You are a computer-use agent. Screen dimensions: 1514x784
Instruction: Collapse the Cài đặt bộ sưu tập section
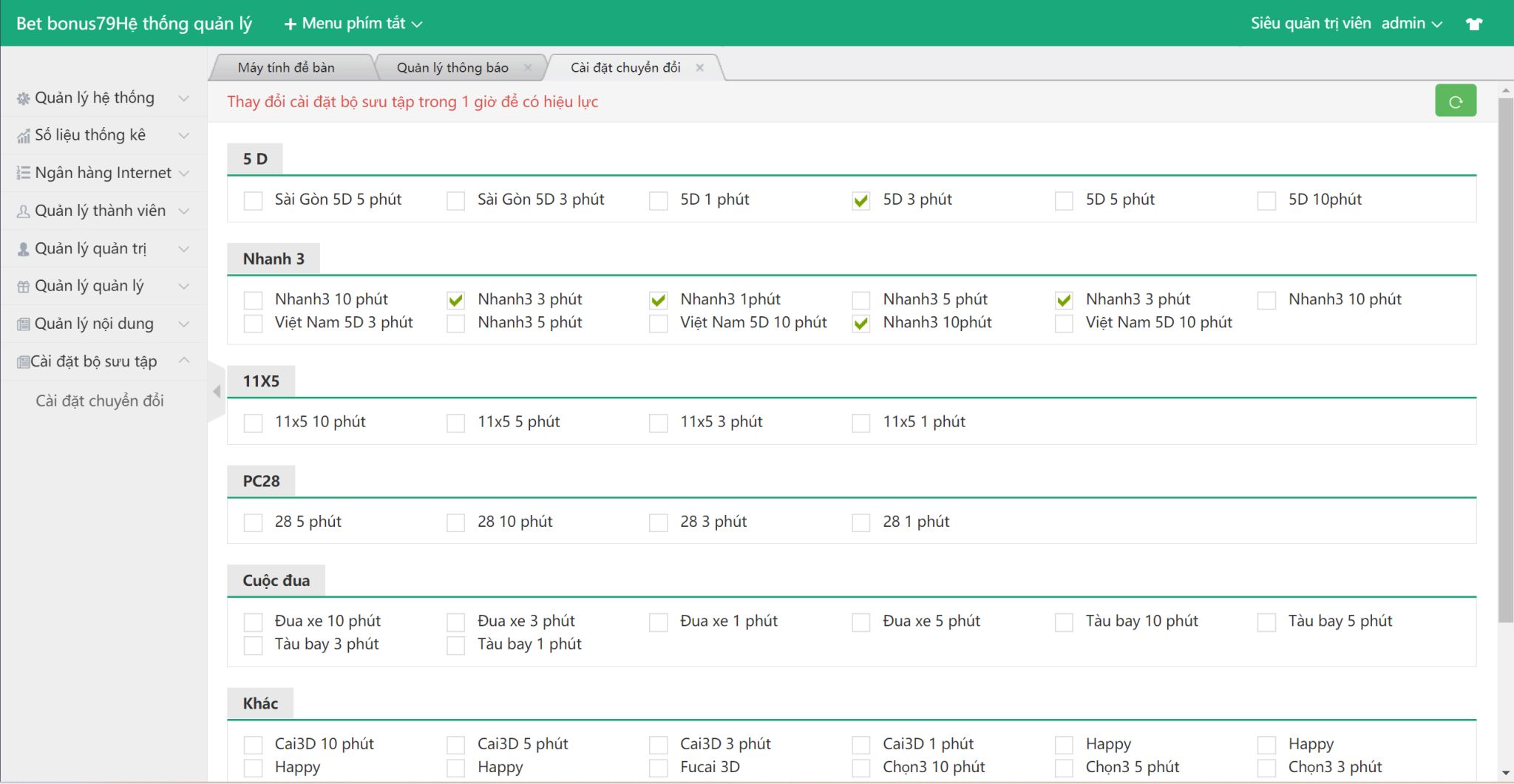184,361
